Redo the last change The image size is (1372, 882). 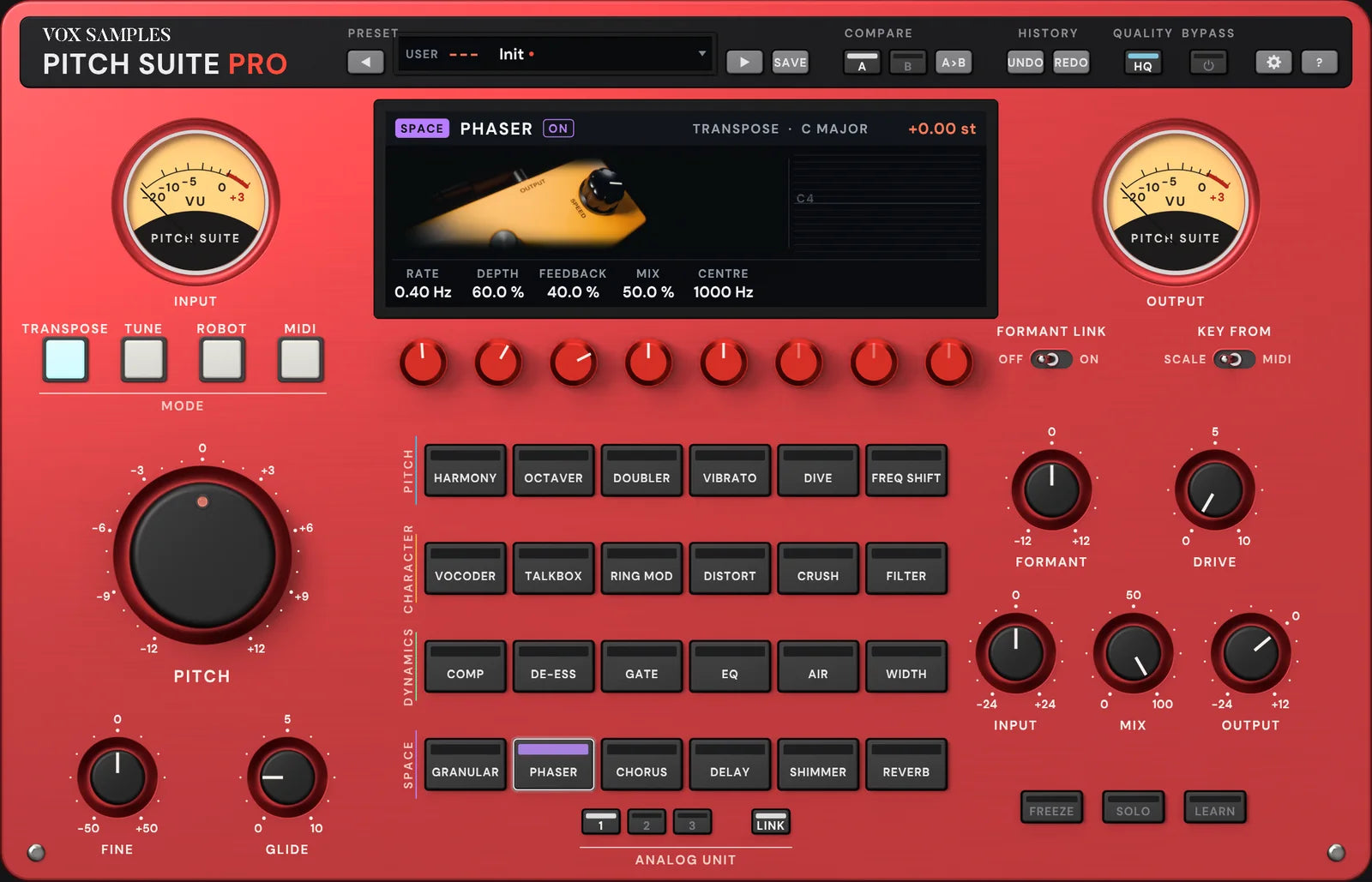pos(1071,63)
